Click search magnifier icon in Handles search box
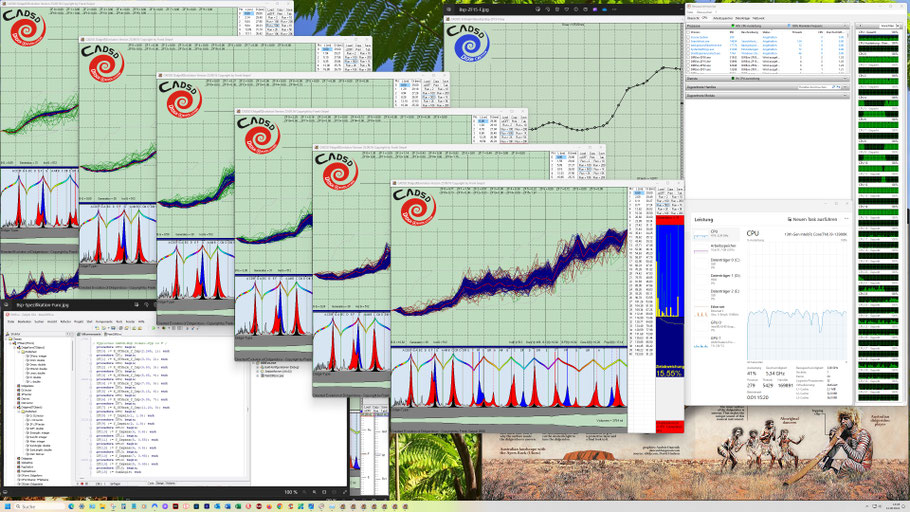 (833, 87)
